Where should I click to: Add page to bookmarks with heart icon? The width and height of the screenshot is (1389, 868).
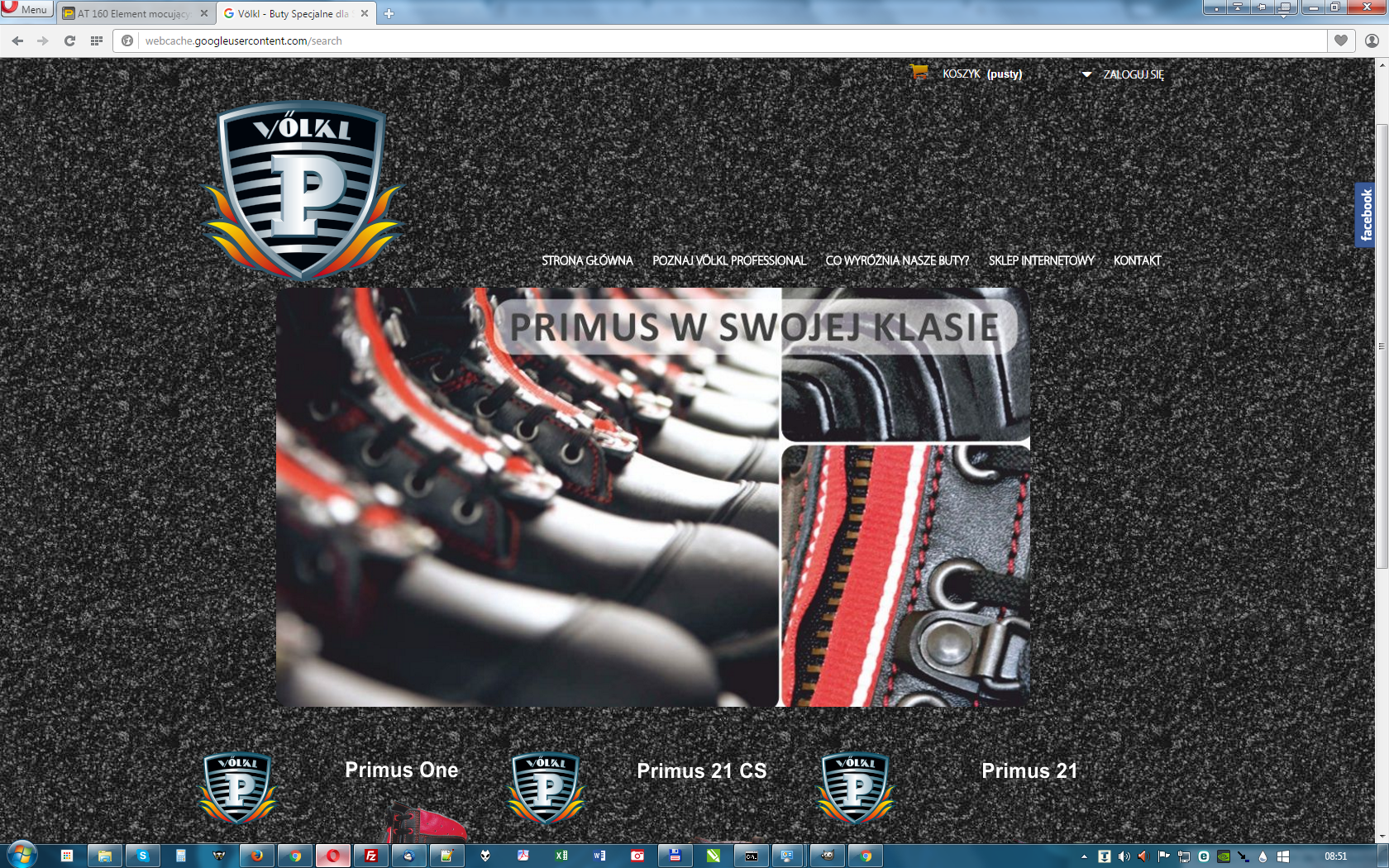point(1341,41)
